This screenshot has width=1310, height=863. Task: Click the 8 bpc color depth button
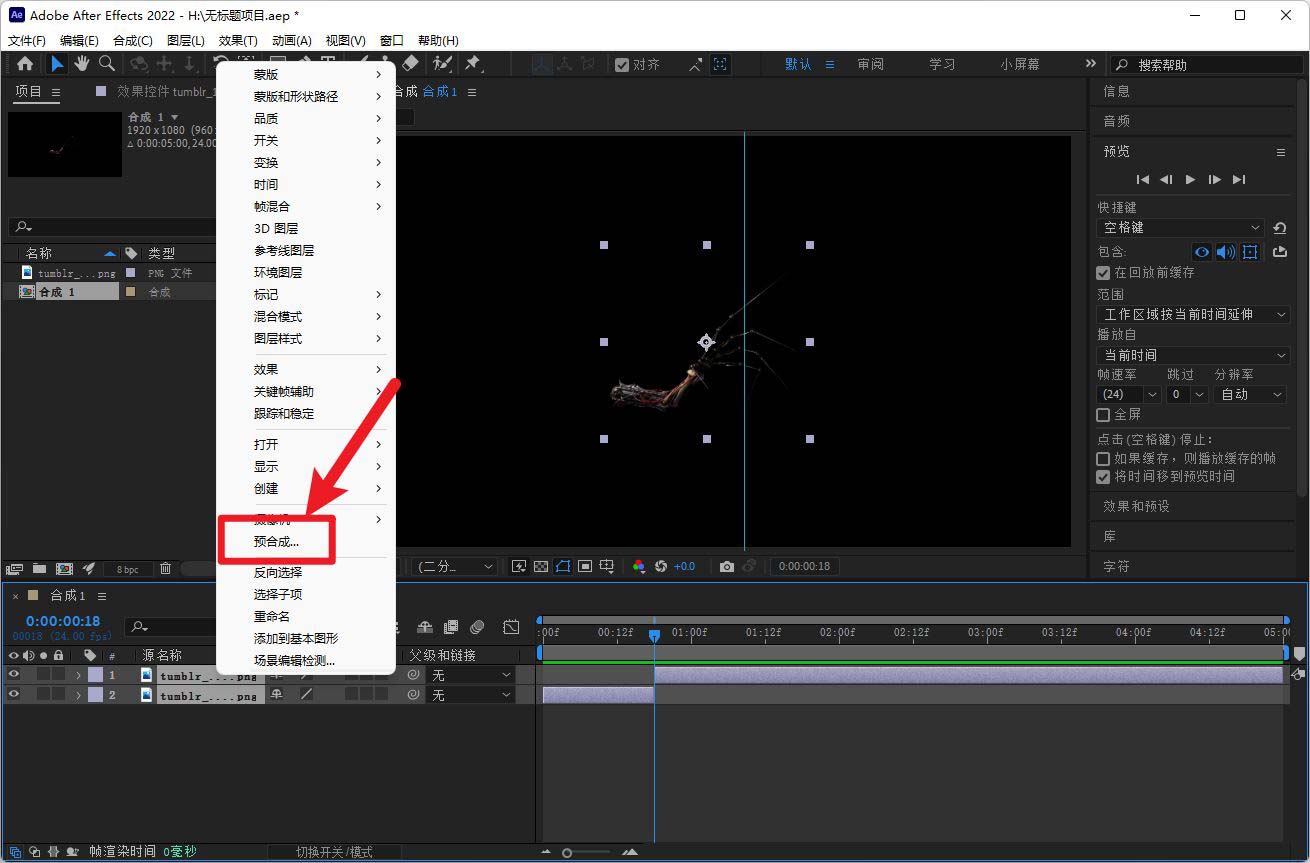tap(128, 569)
